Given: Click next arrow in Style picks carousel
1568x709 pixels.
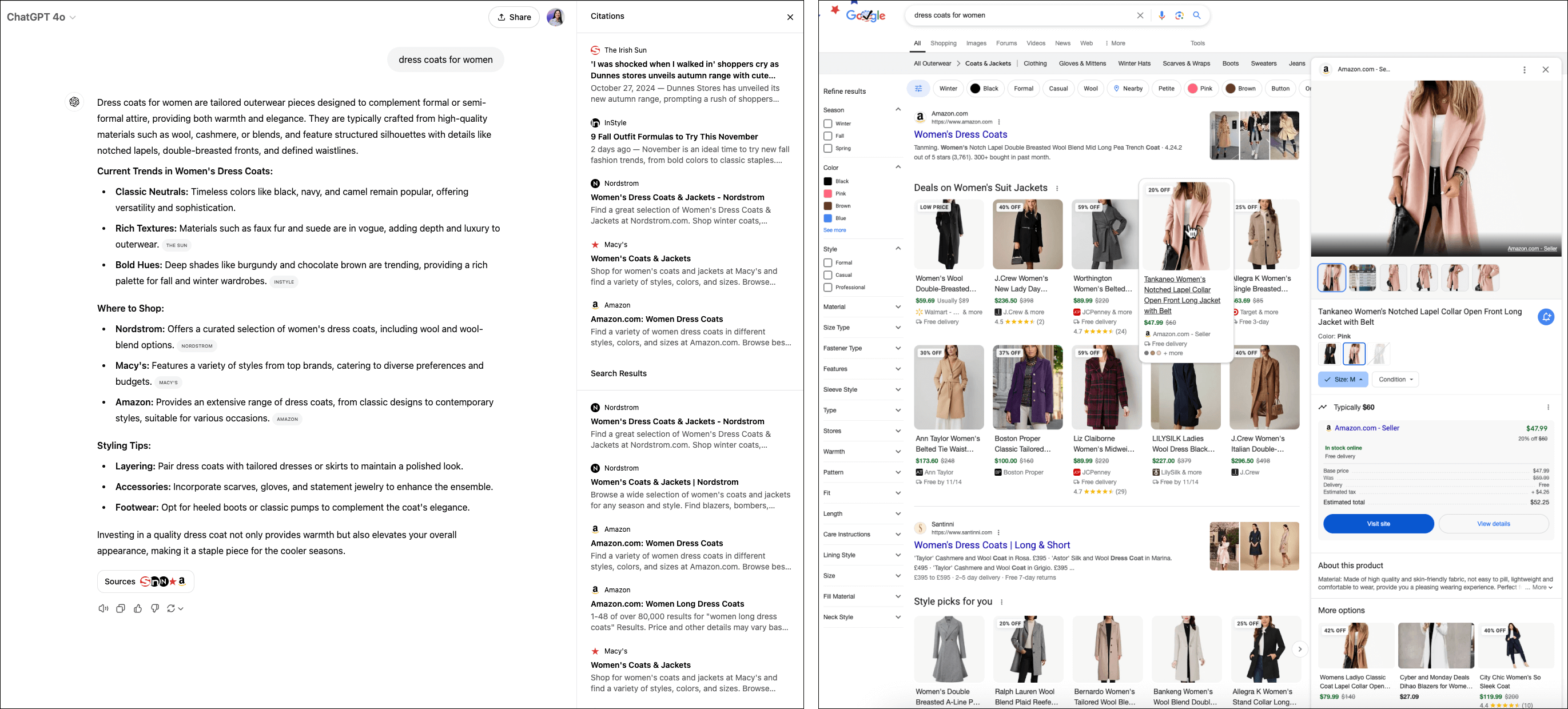Looking at the screenshot, I should [1300, 650].
